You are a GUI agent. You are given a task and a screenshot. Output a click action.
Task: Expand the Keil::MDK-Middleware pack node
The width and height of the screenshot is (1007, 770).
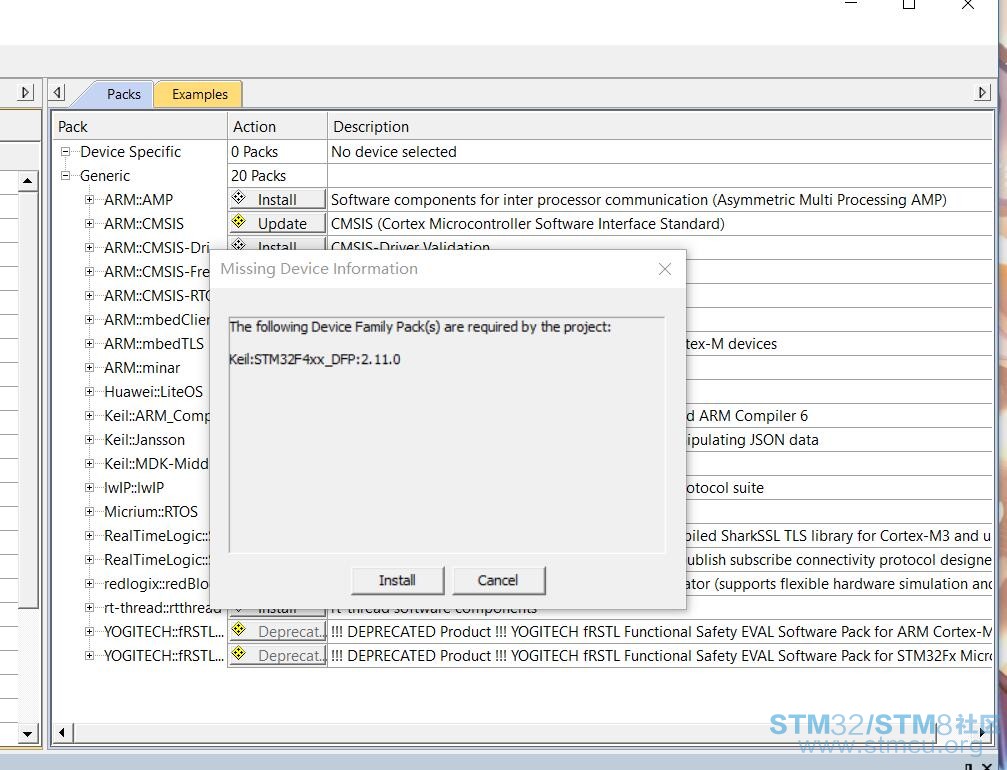coord(89,464)
